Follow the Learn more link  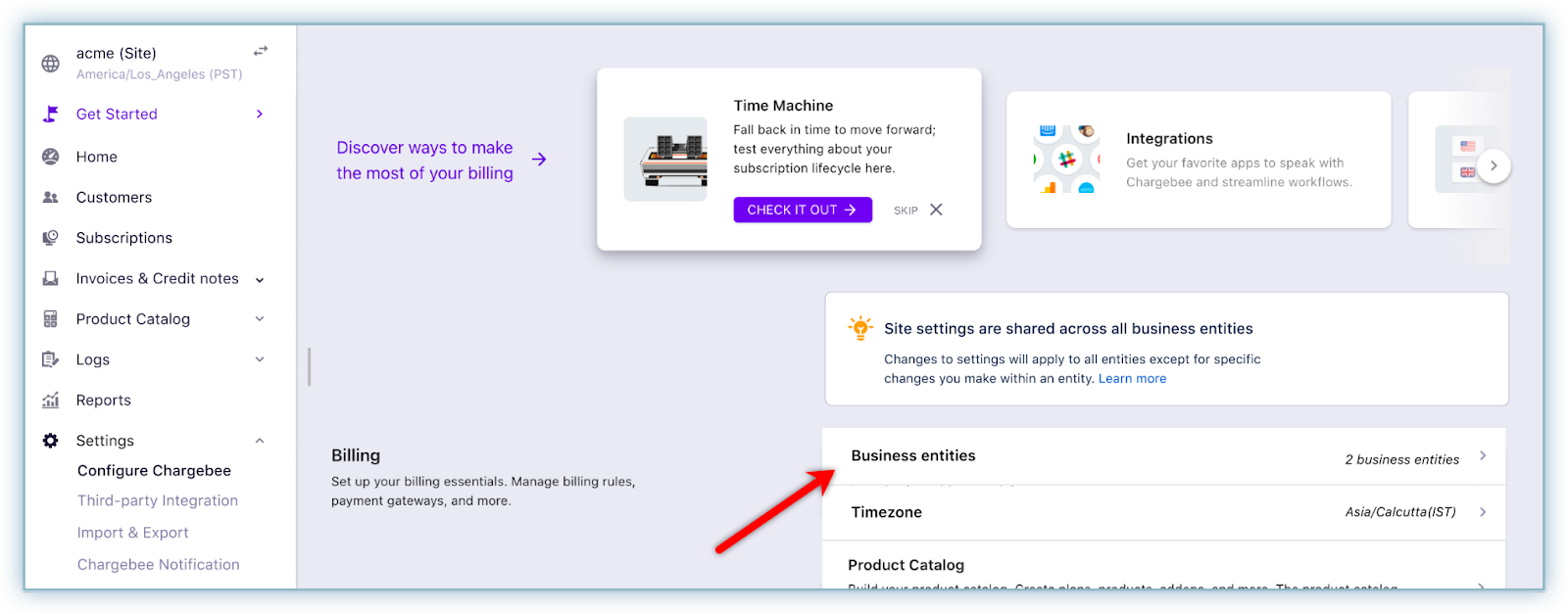[1132, 379]
